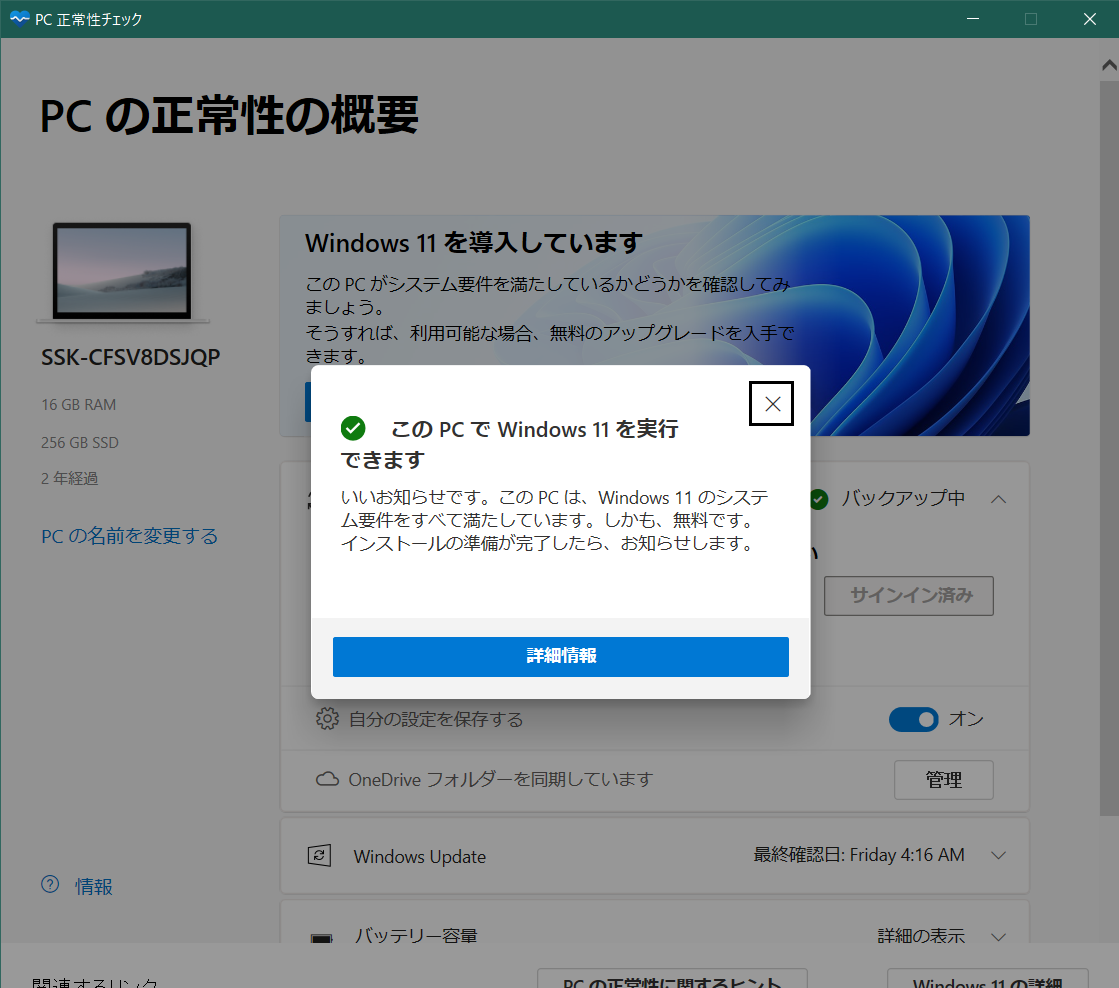Expand the バッテリー容量 section chevron
Viewport: 1119px width, 988px height.
998,937
